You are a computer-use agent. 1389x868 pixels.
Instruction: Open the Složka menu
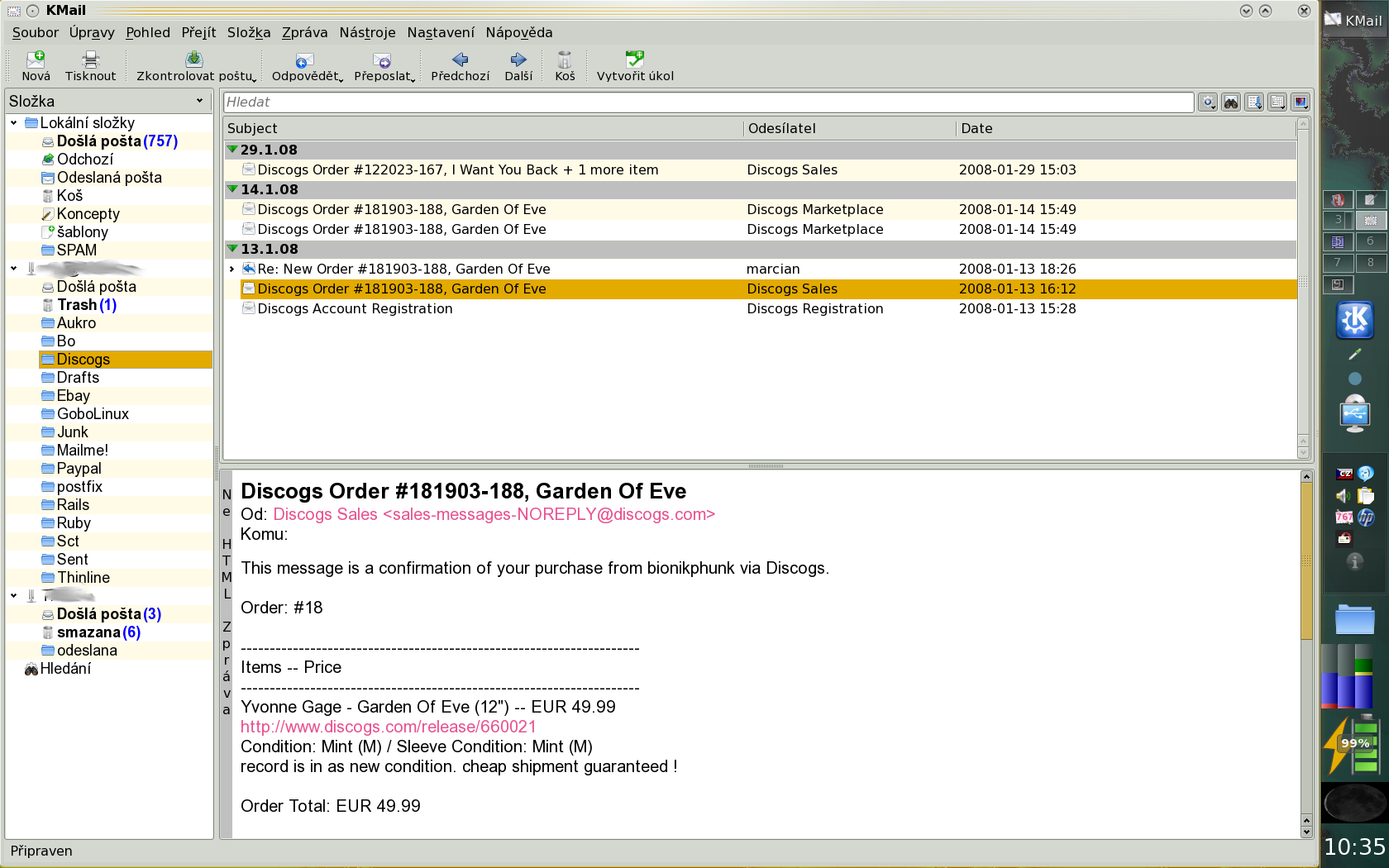[249, 32]
